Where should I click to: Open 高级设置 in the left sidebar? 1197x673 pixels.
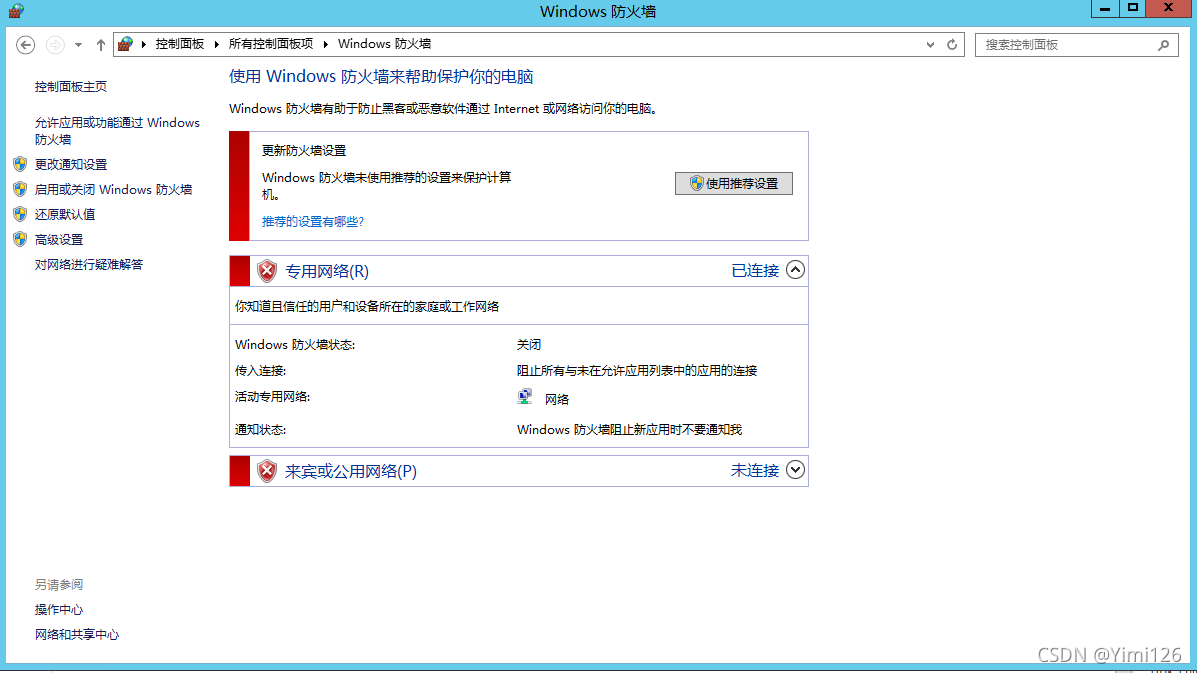[59, 239]
